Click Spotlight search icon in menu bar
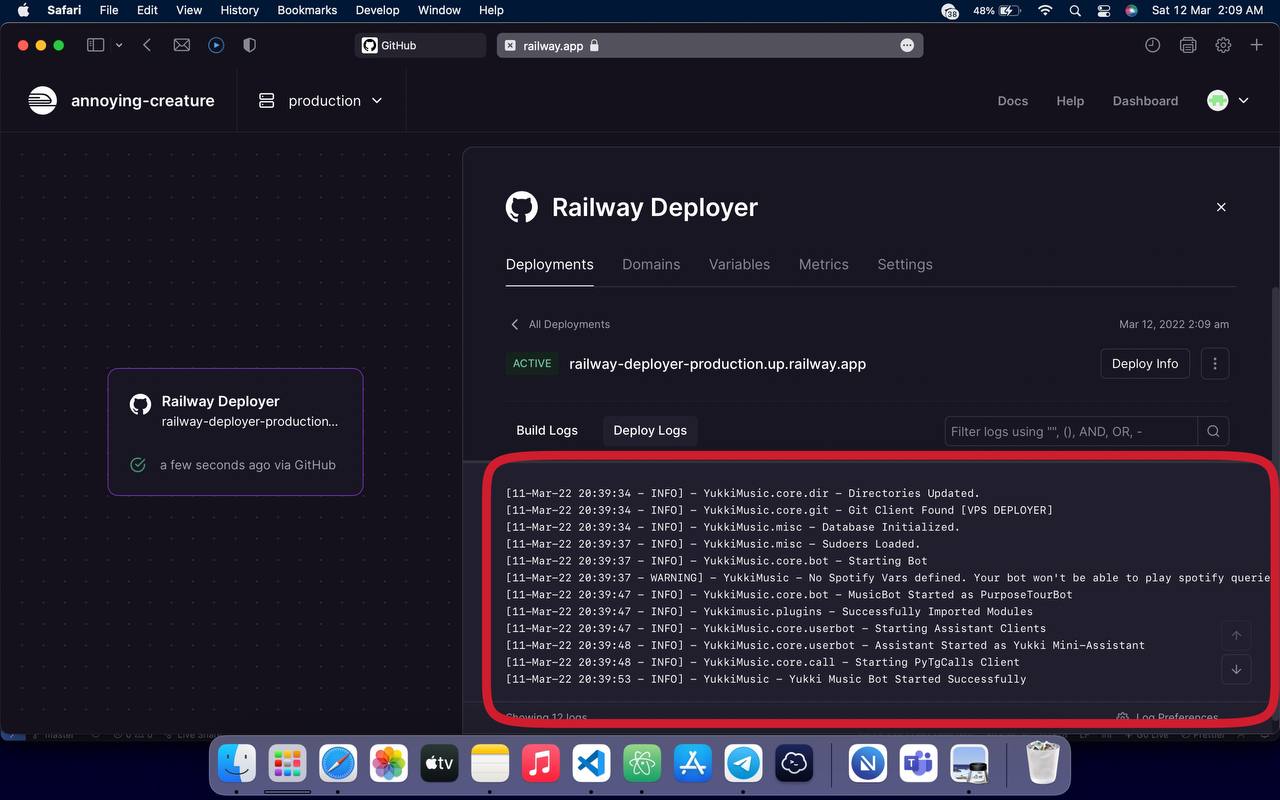 click(1075, 10)
